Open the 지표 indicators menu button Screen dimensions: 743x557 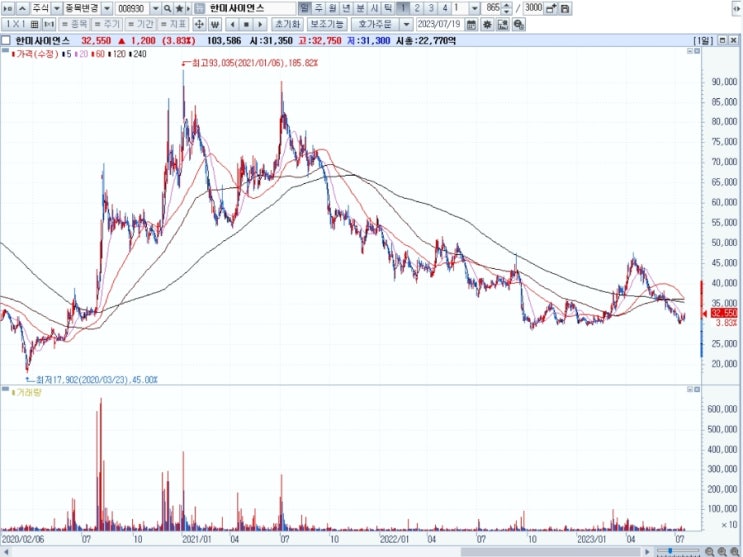pos(173,24)
